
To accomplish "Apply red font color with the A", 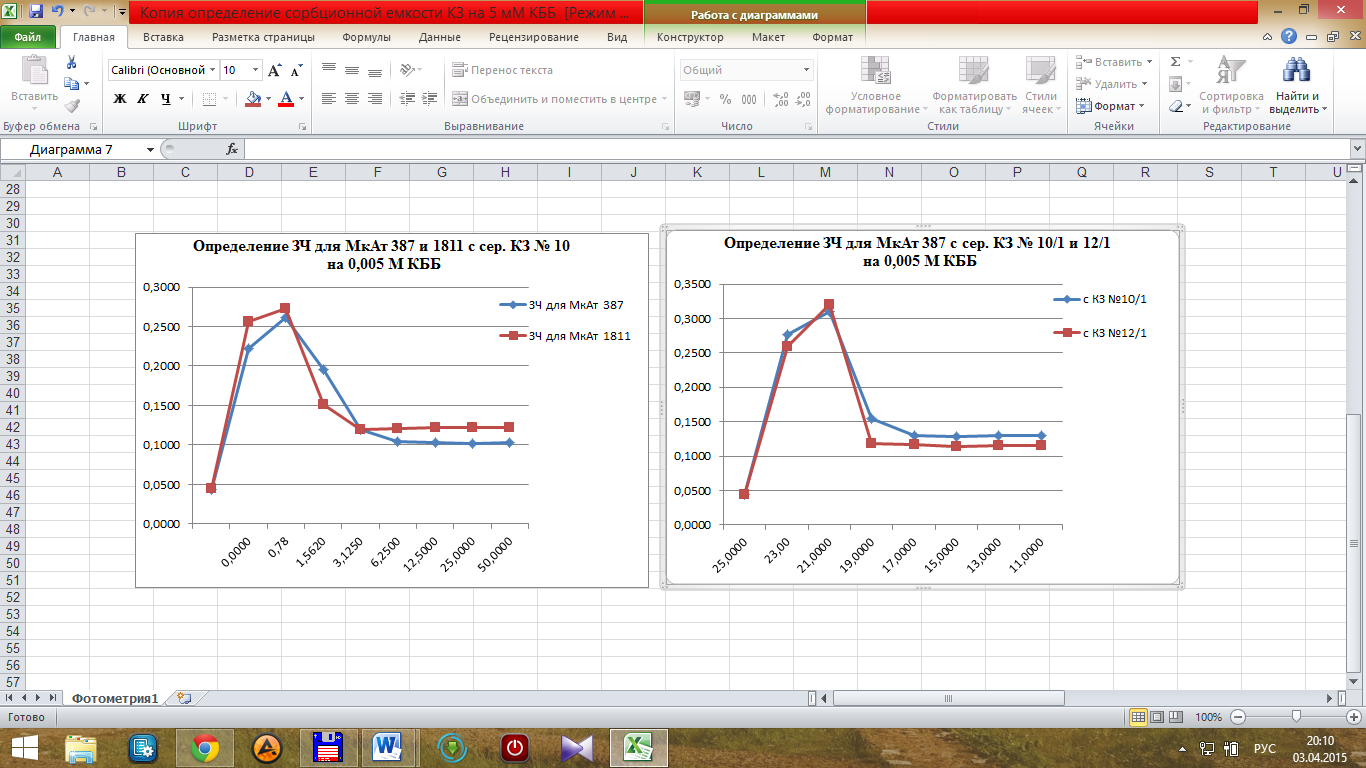I will [287, 99].
